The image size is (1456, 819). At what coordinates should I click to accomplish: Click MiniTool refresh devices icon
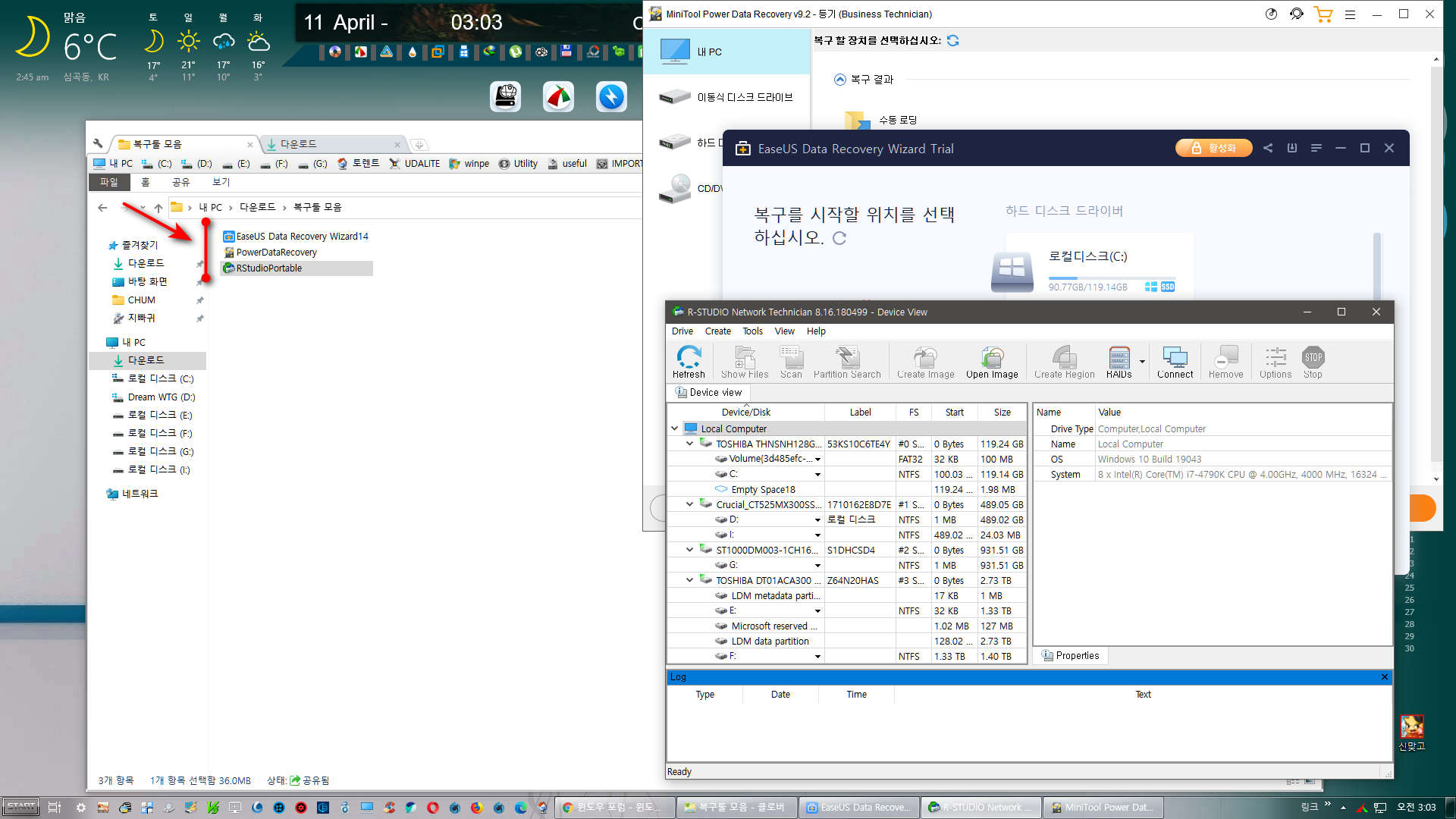pos(953,41)
